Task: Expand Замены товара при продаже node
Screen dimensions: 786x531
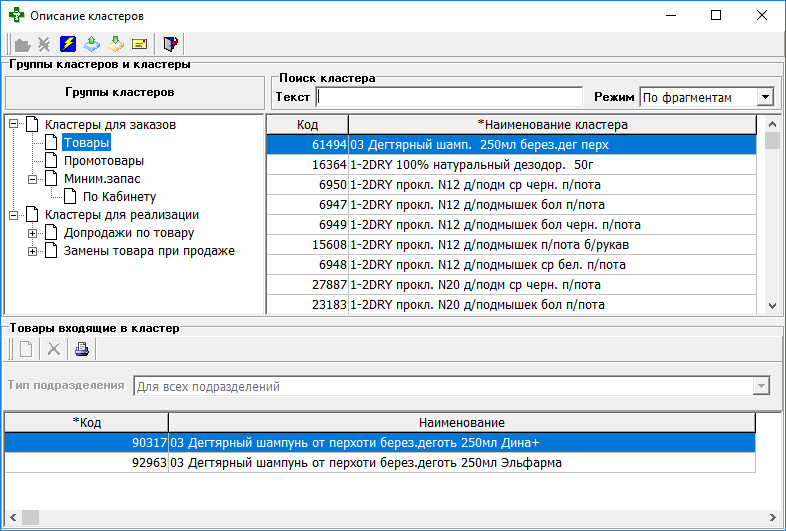Action: click(32, 251)
